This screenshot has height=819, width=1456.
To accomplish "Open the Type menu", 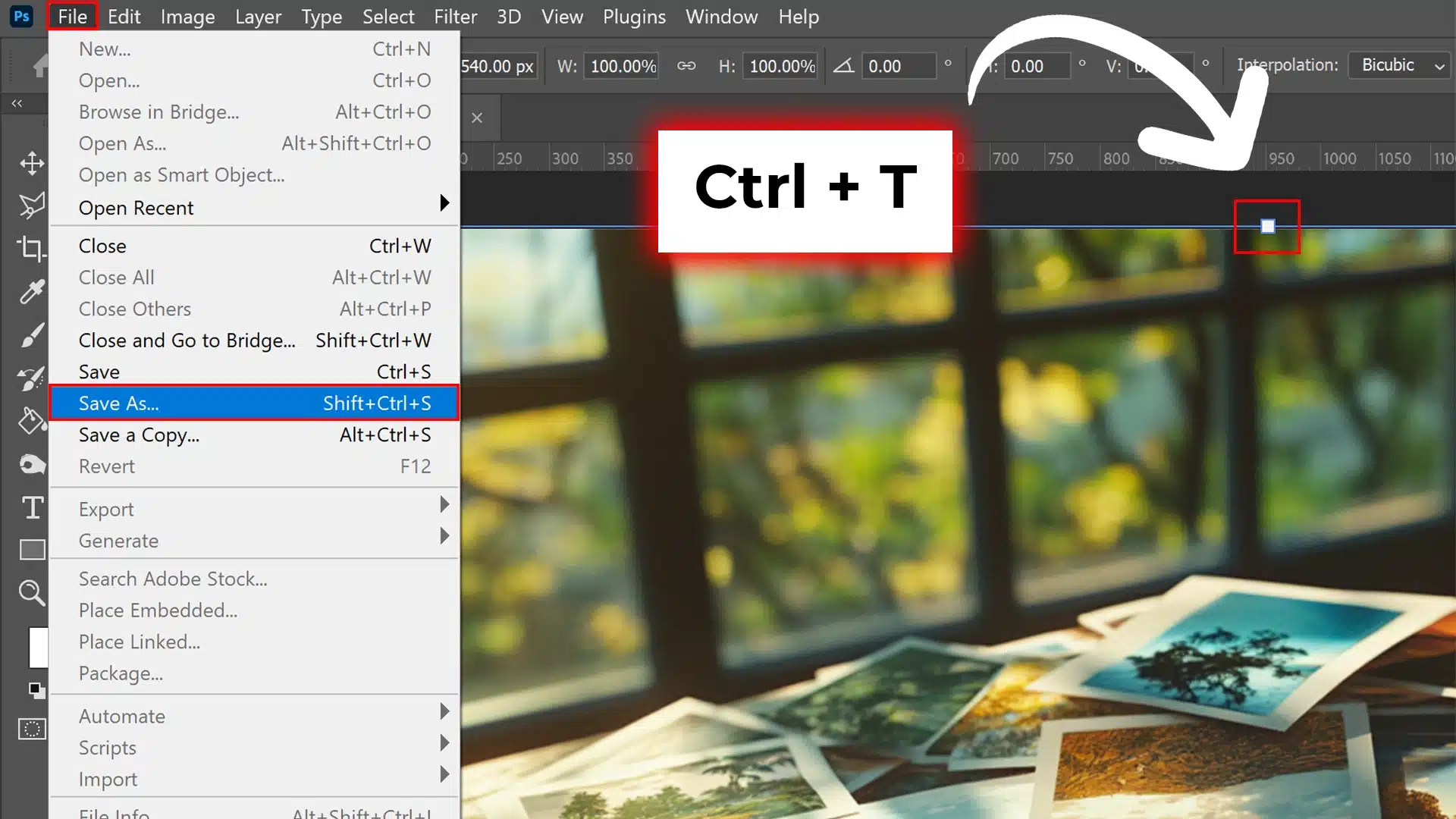I will 322,16.
